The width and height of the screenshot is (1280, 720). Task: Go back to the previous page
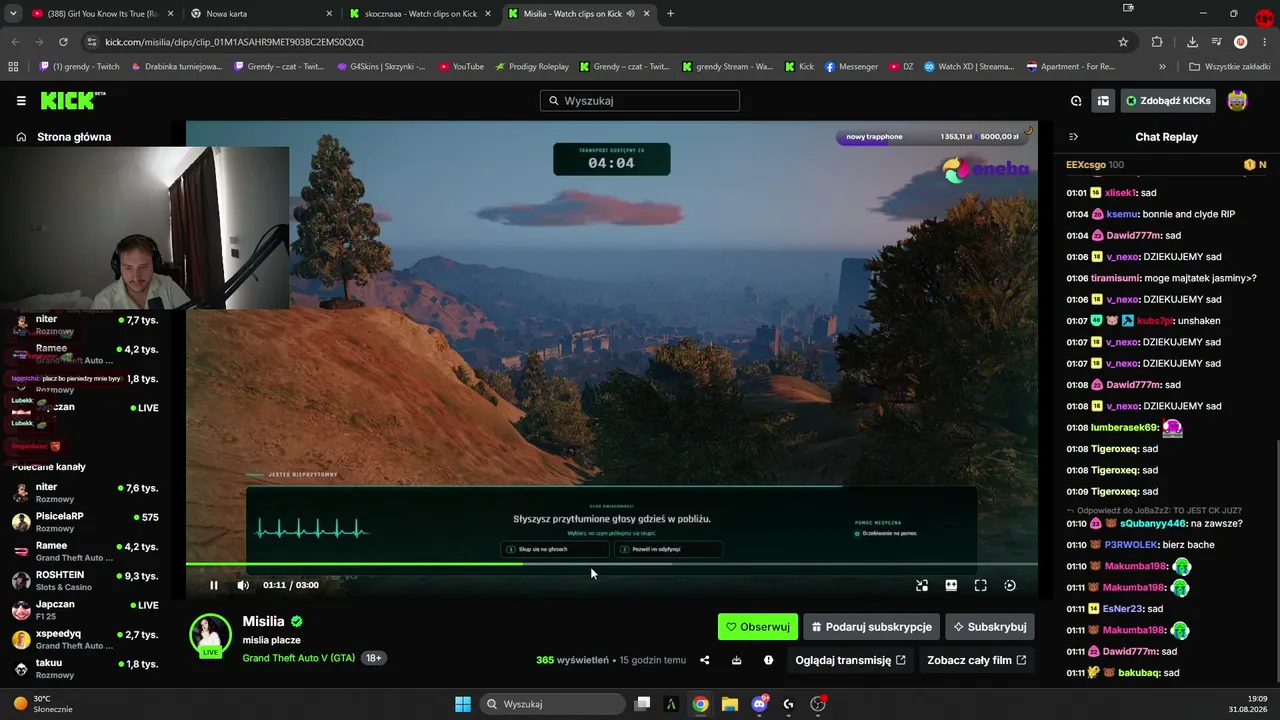pos(15,42)
